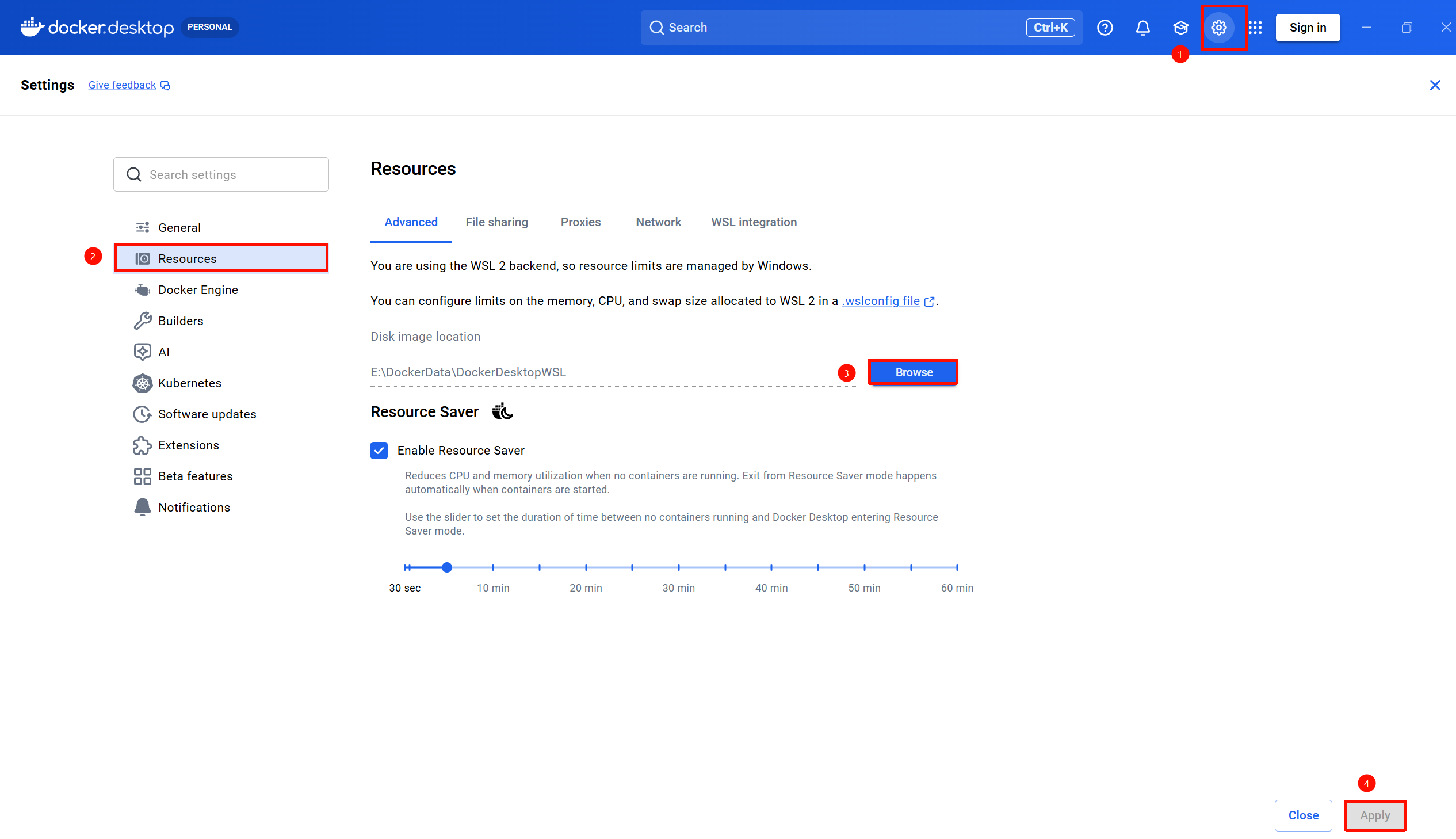This screenshot has height=839, width=1456.
Task: Click the Give feedback link
Action: click(122, 85)
